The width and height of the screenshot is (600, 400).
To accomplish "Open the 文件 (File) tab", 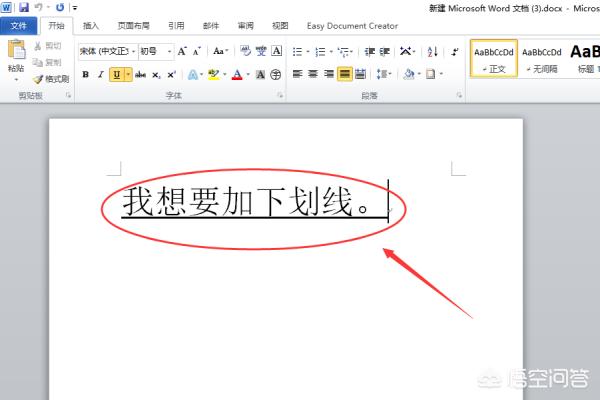I will (x=18, y=26).
